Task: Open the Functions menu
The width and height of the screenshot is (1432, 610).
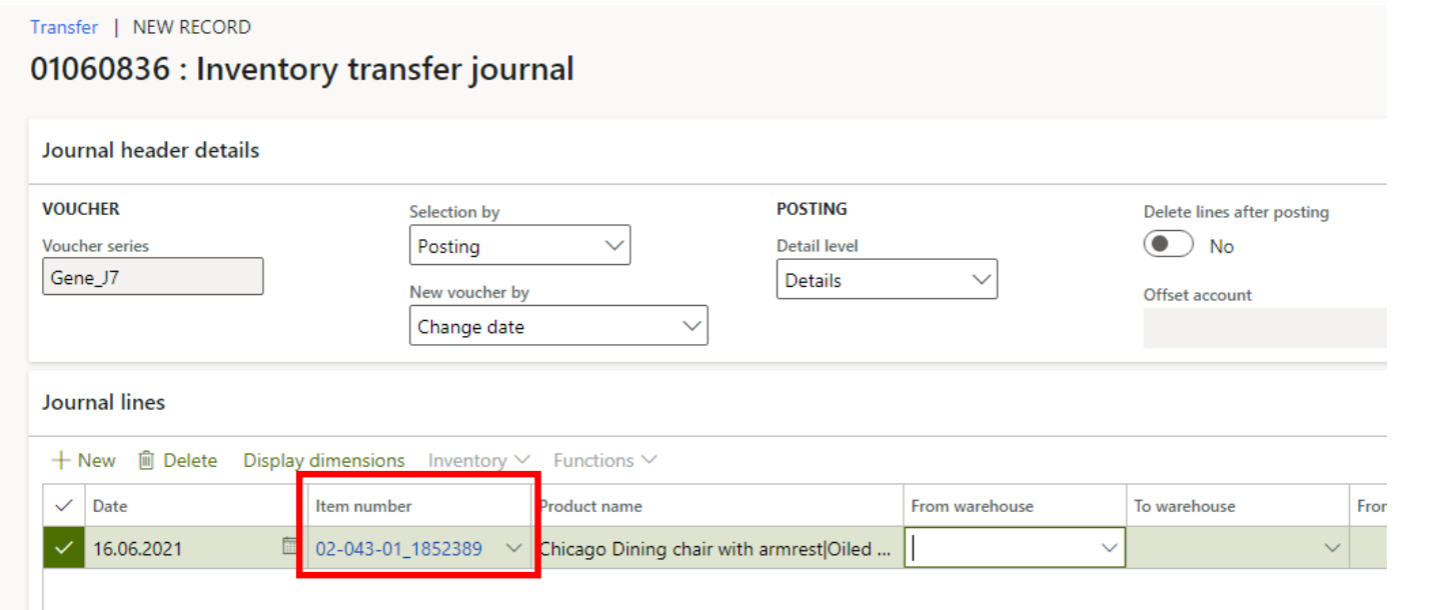Action: [604, 461]
